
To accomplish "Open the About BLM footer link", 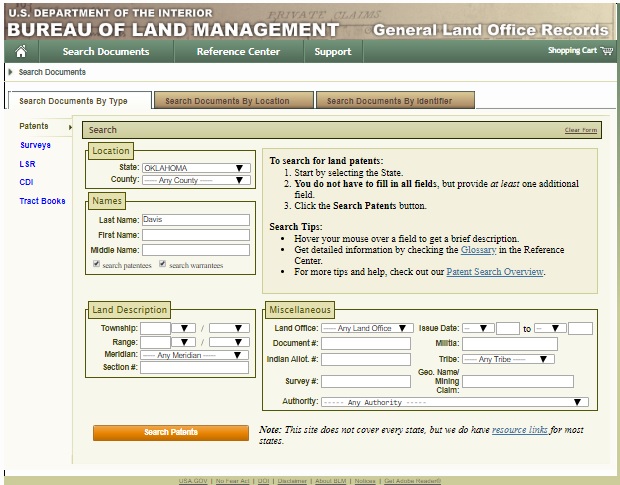I will pyautogui.click(x=331, y=481).
